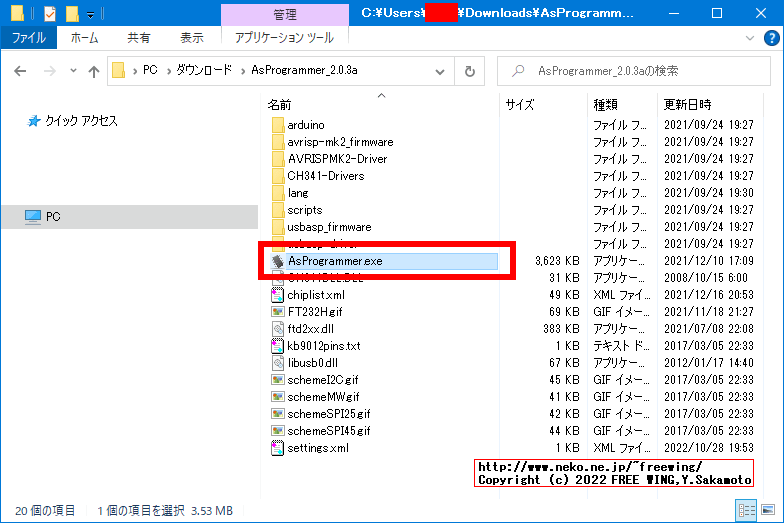Open Explorer help with question mark
784x523 pixels.
pos(772,38)
